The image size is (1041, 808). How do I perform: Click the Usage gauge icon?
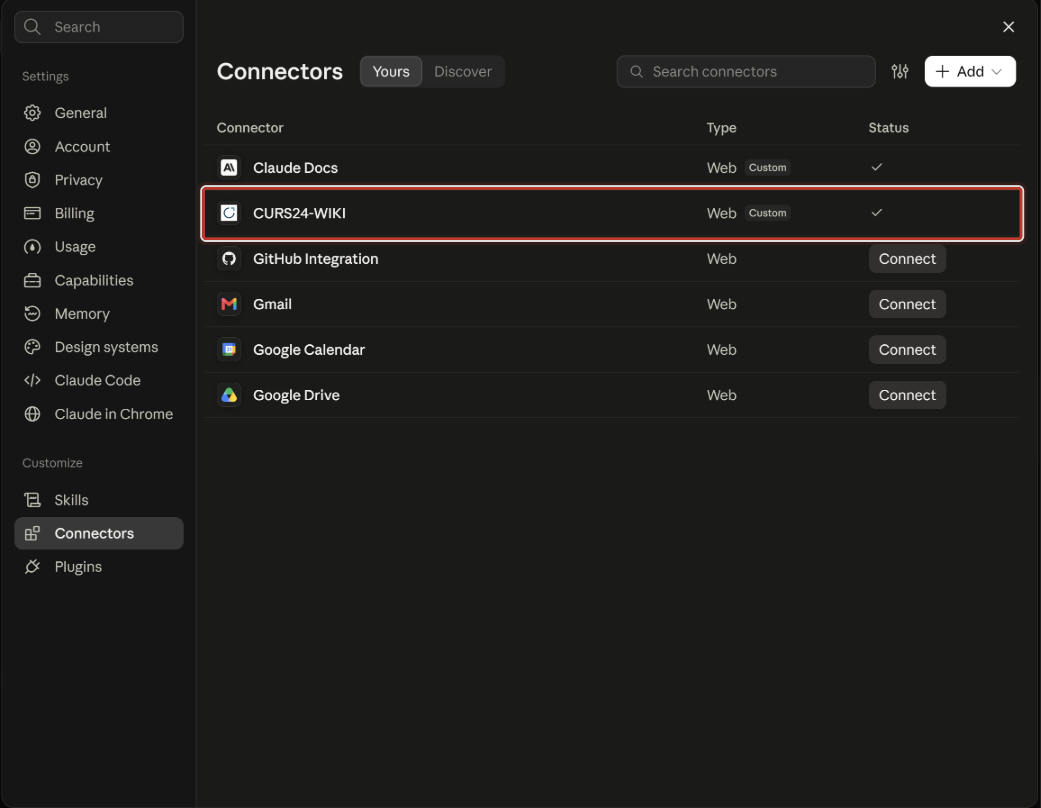click(x=32, y=247)
